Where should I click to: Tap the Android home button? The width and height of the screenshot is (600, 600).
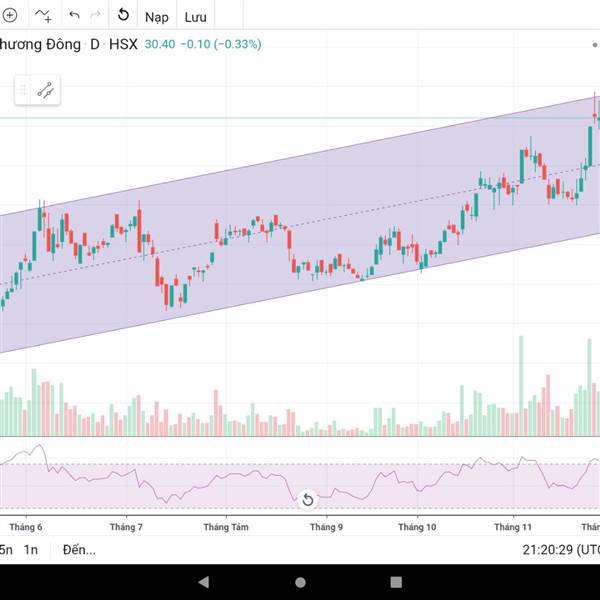(300, 582)
